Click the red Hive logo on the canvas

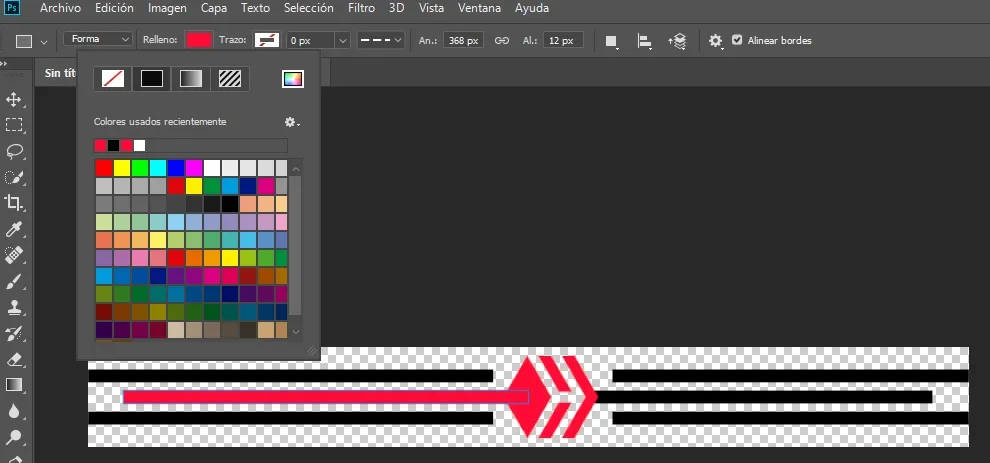[x=553, y=397]
